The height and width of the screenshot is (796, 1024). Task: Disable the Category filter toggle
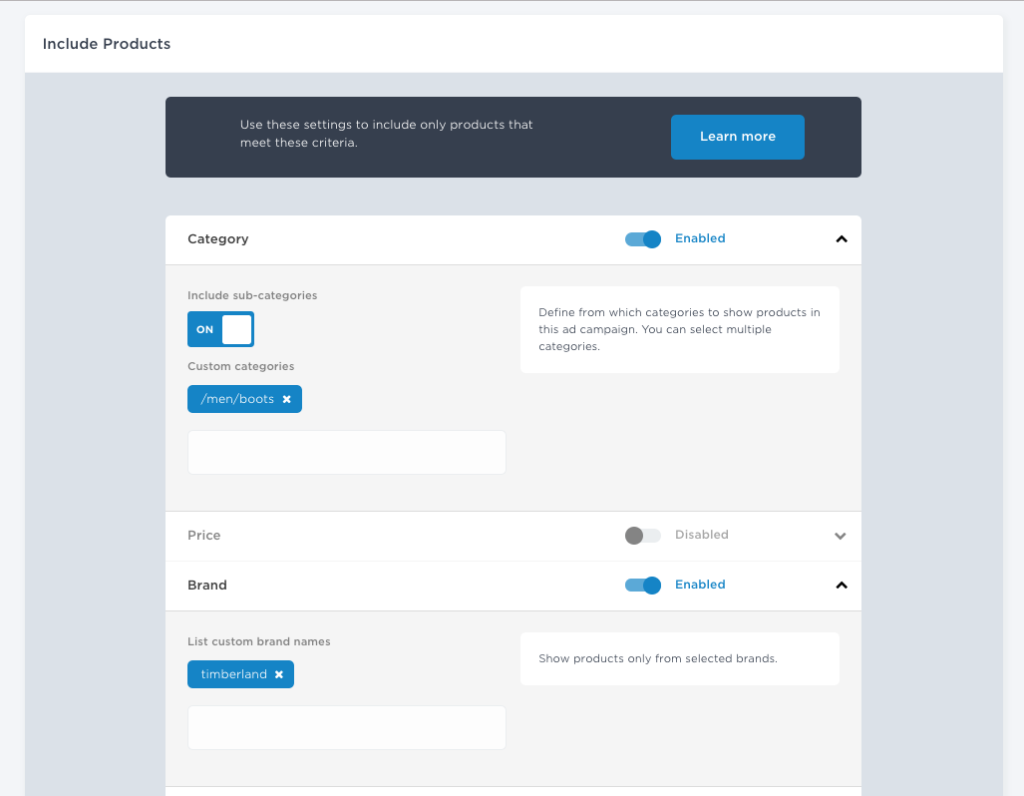[x=643, y=239]
